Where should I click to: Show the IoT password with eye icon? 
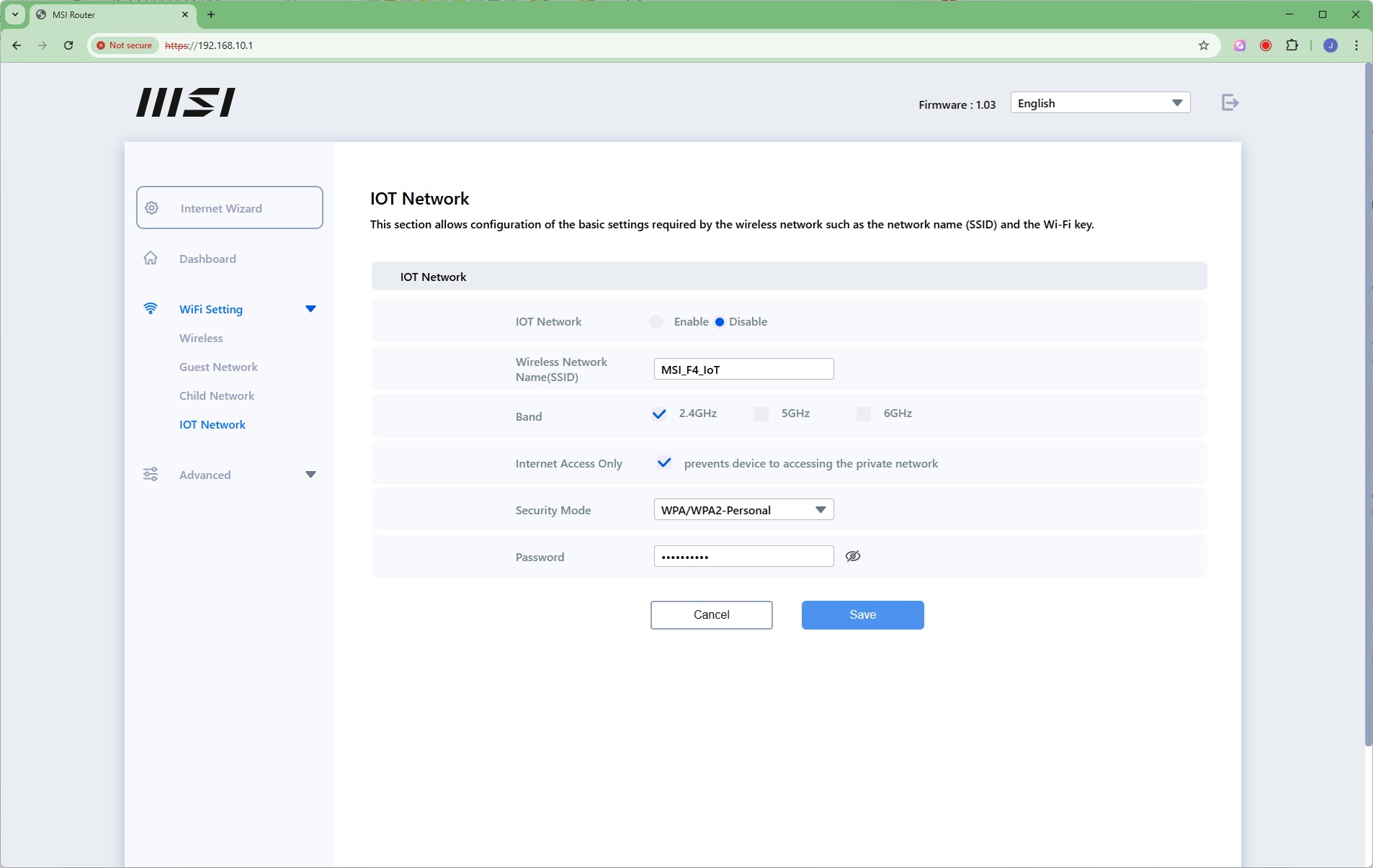click(853, 556)
